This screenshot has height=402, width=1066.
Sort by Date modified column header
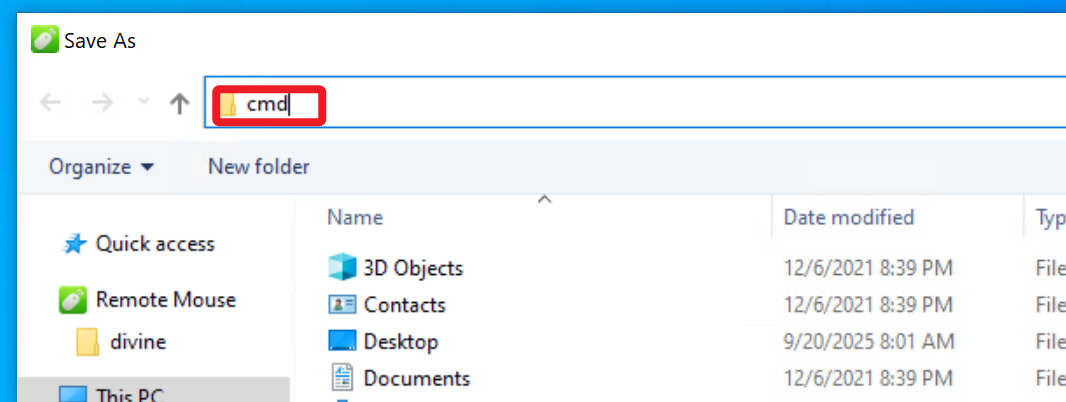(x=848, y=217)
